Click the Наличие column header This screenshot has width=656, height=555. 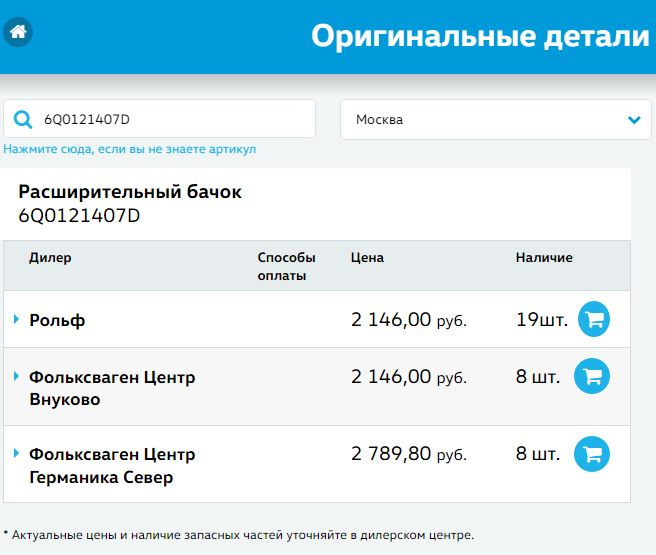pos(544,258)
